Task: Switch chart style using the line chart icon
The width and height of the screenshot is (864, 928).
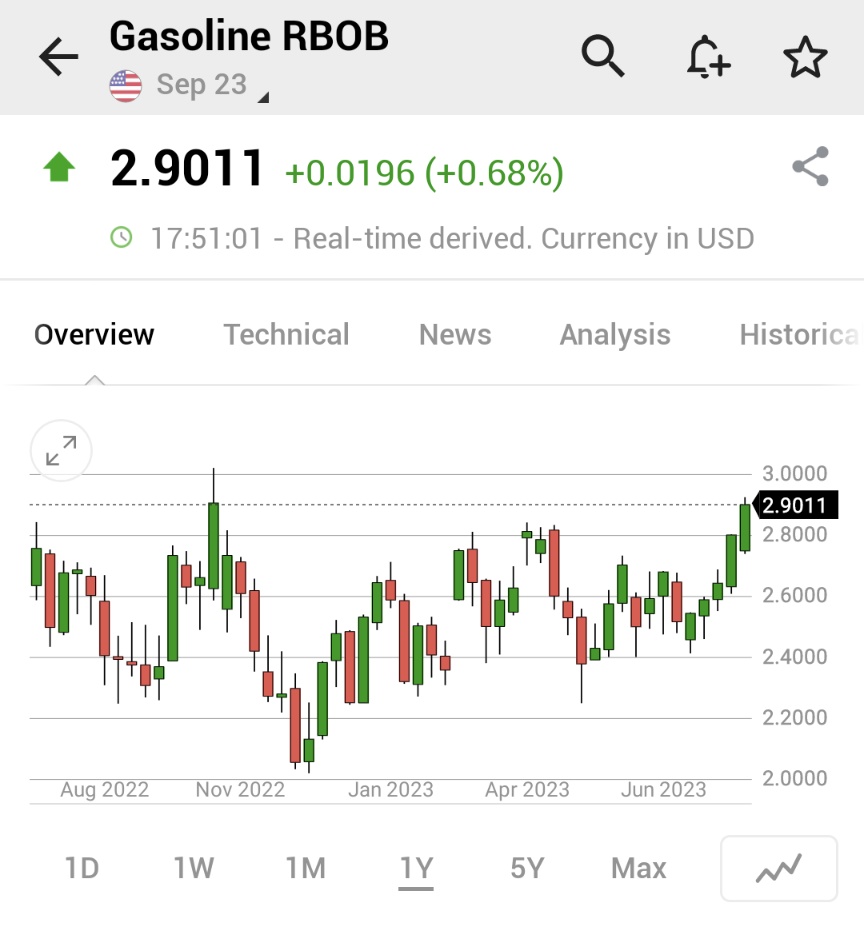Action: pos(779,868)
